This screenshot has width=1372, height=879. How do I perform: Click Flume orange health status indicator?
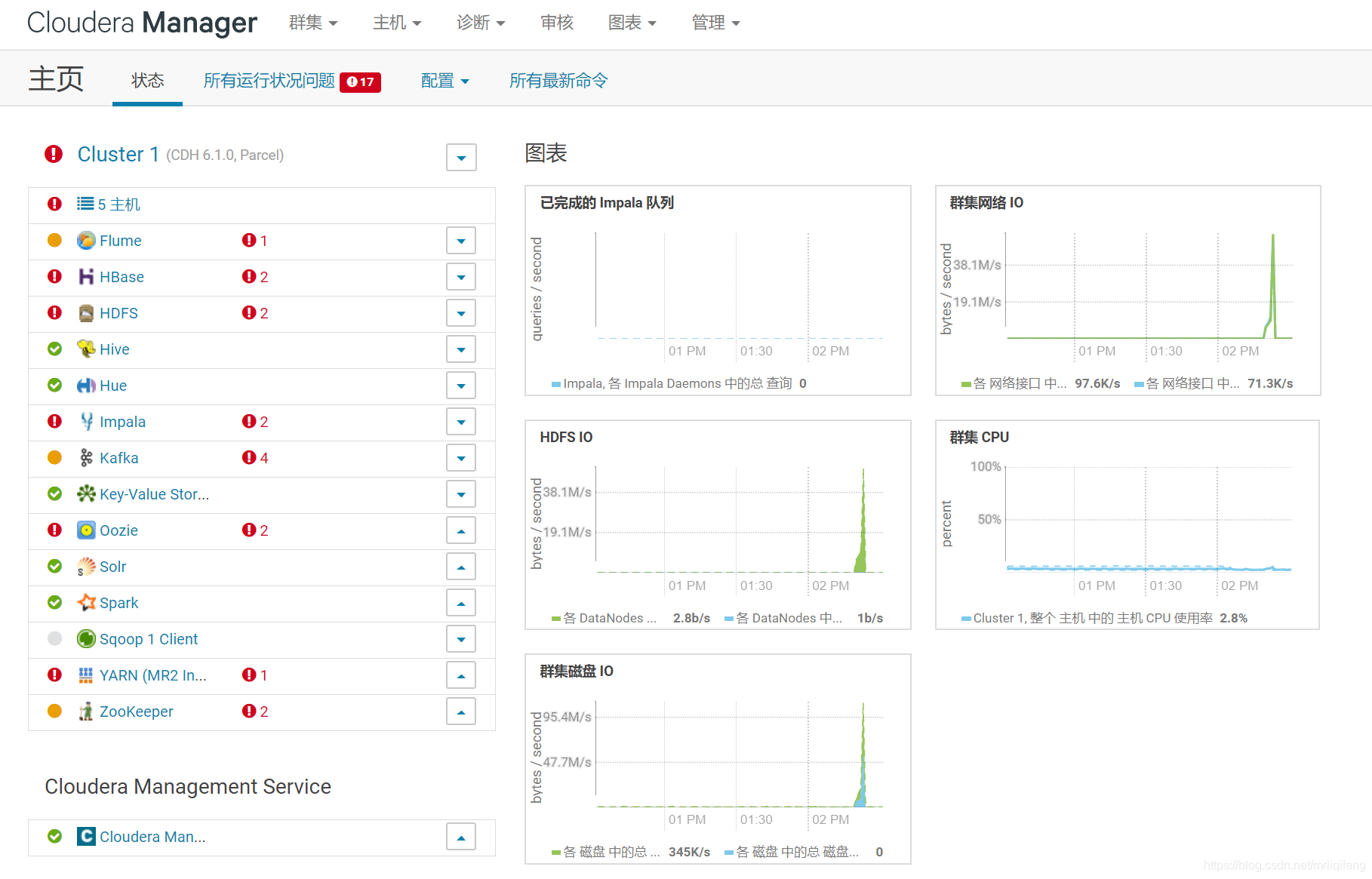click(54, 241)
